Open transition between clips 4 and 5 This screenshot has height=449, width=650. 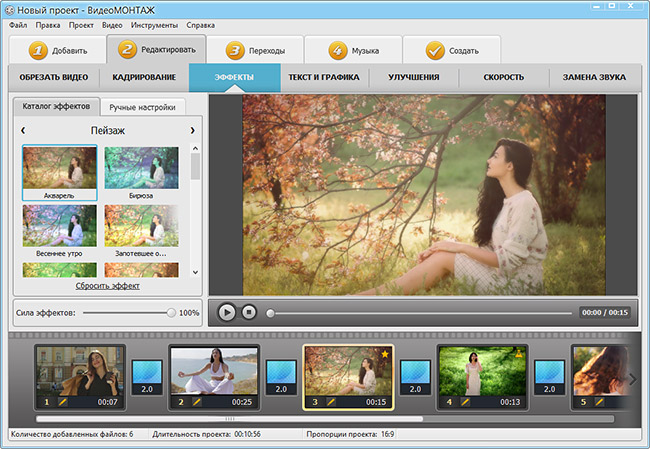tap(550, 377)
